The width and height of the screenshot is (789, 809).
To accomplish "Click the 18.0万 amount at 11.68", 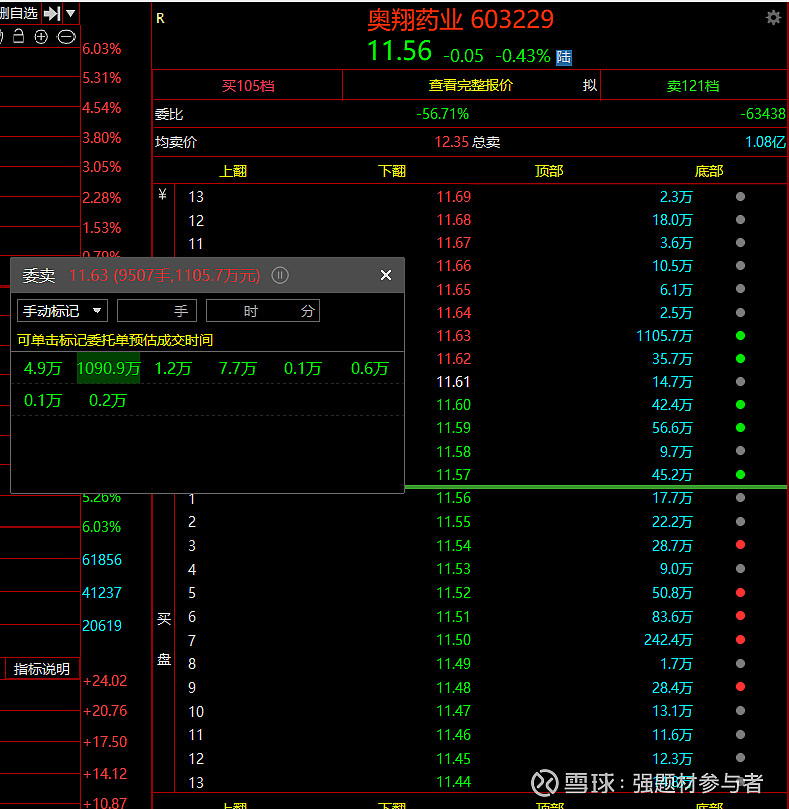I will pyautogui.click(x=672, y=220).
